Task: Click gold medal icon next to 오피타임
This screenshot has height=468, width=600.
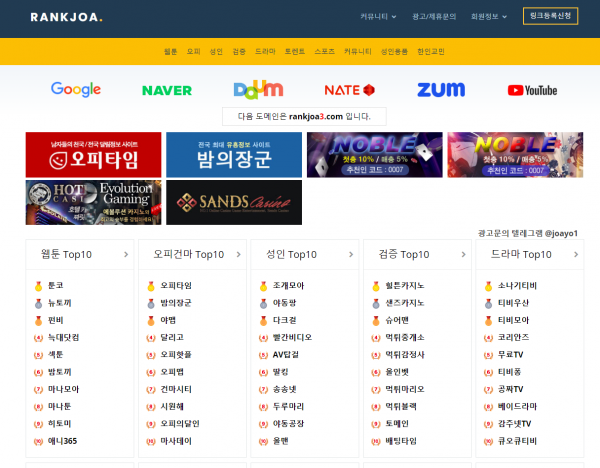Action: 151,286
